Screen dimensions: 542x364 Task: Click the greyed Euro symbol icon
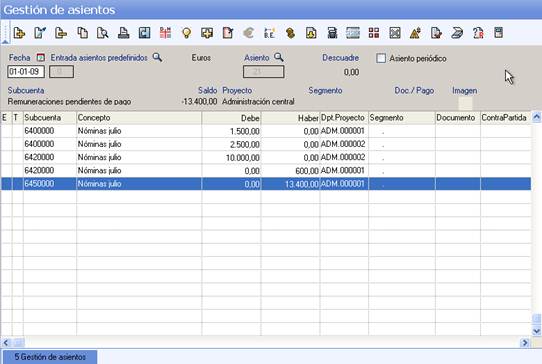point(249,33)
